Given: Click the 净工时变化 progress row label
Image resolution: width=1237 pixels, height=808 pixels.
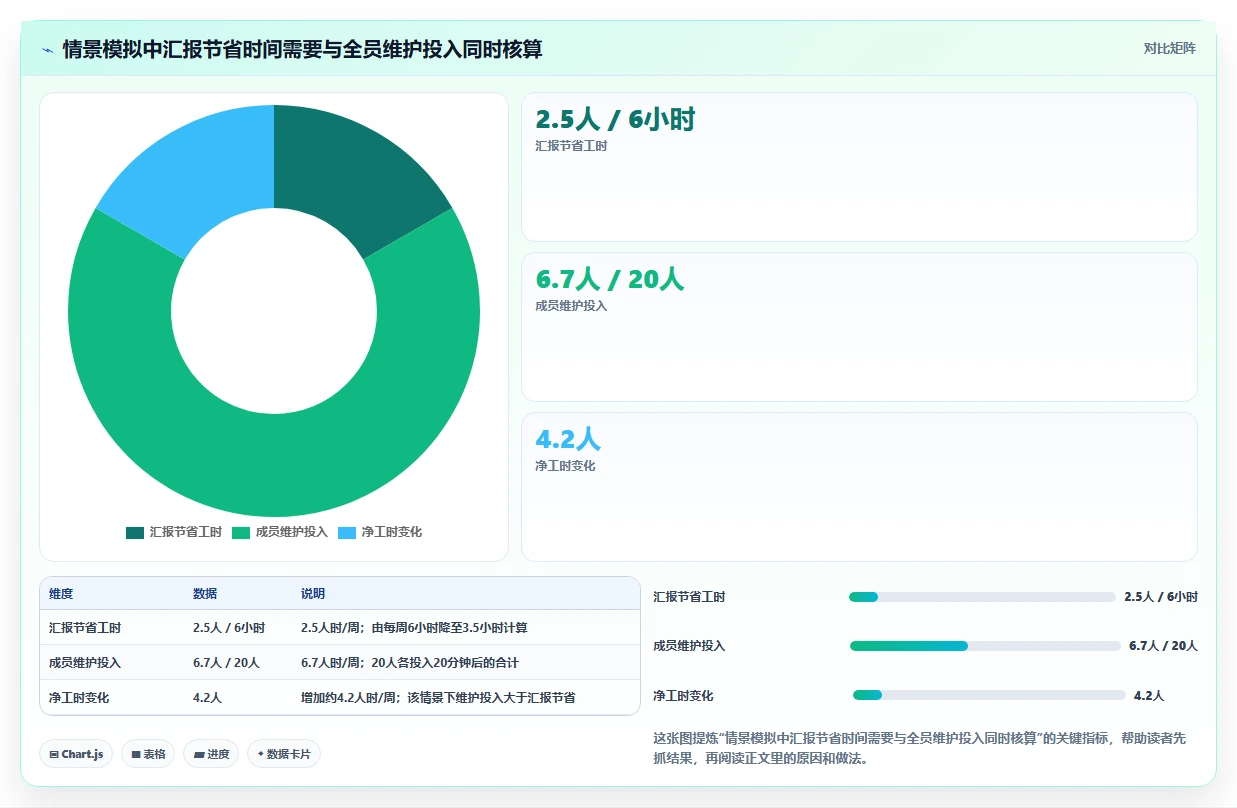Looking at the screenshot, I should pos(683,695).
